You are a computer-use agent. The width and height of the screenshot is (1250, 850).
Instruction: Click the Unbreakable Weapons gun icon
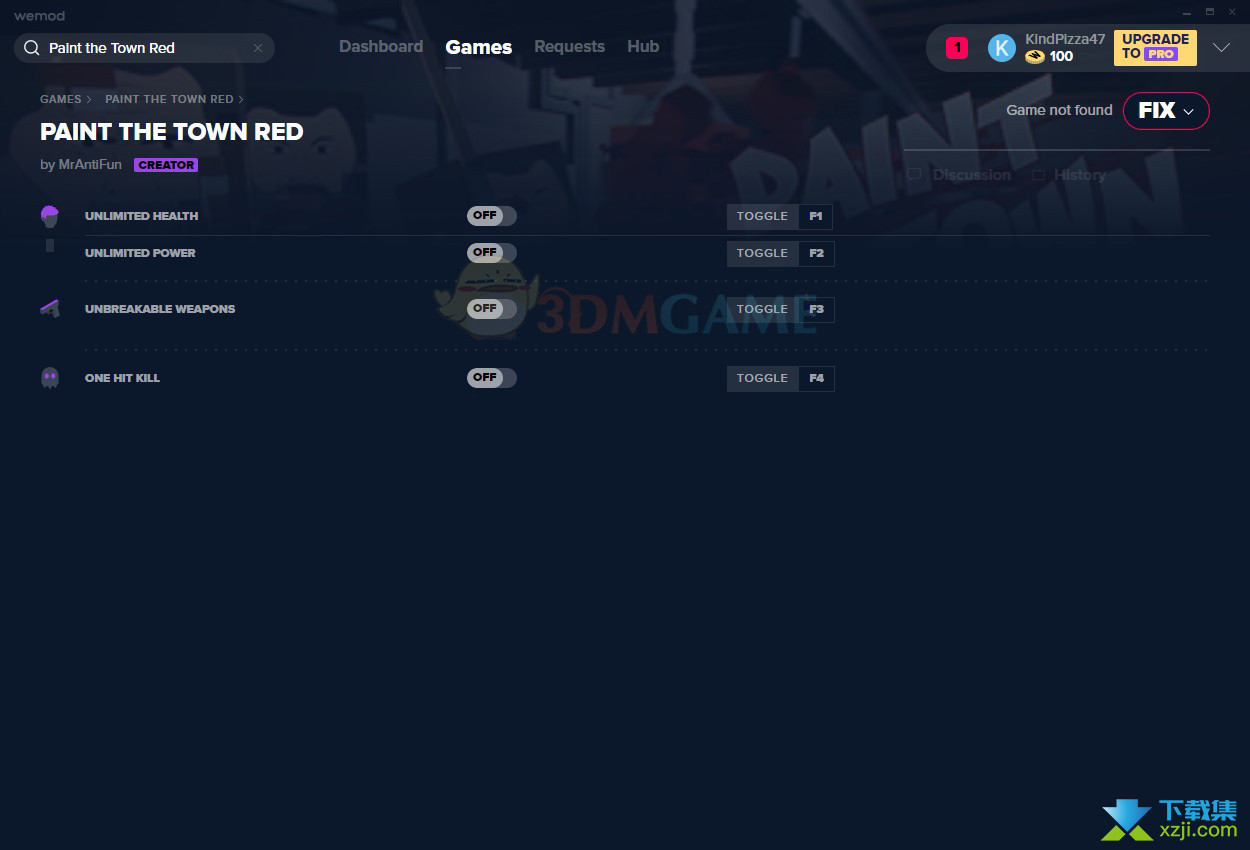50,308
